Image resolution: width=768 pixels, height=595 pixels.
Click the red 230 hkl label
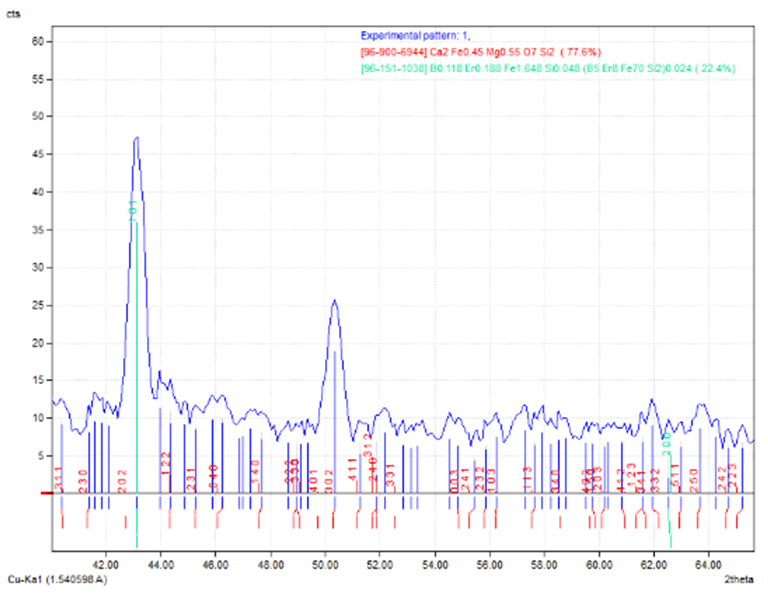84,478
